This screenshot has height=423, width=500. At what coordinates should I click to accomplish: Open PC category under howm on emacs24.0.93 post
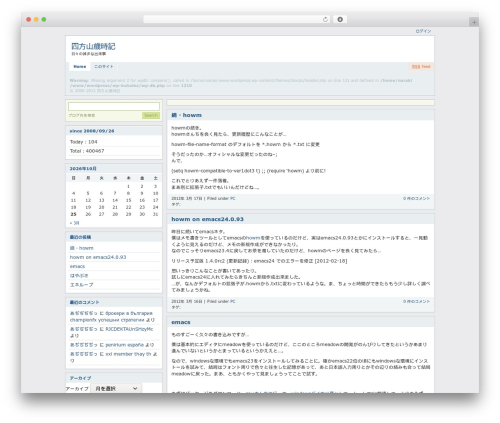click(x=233, y=301)
